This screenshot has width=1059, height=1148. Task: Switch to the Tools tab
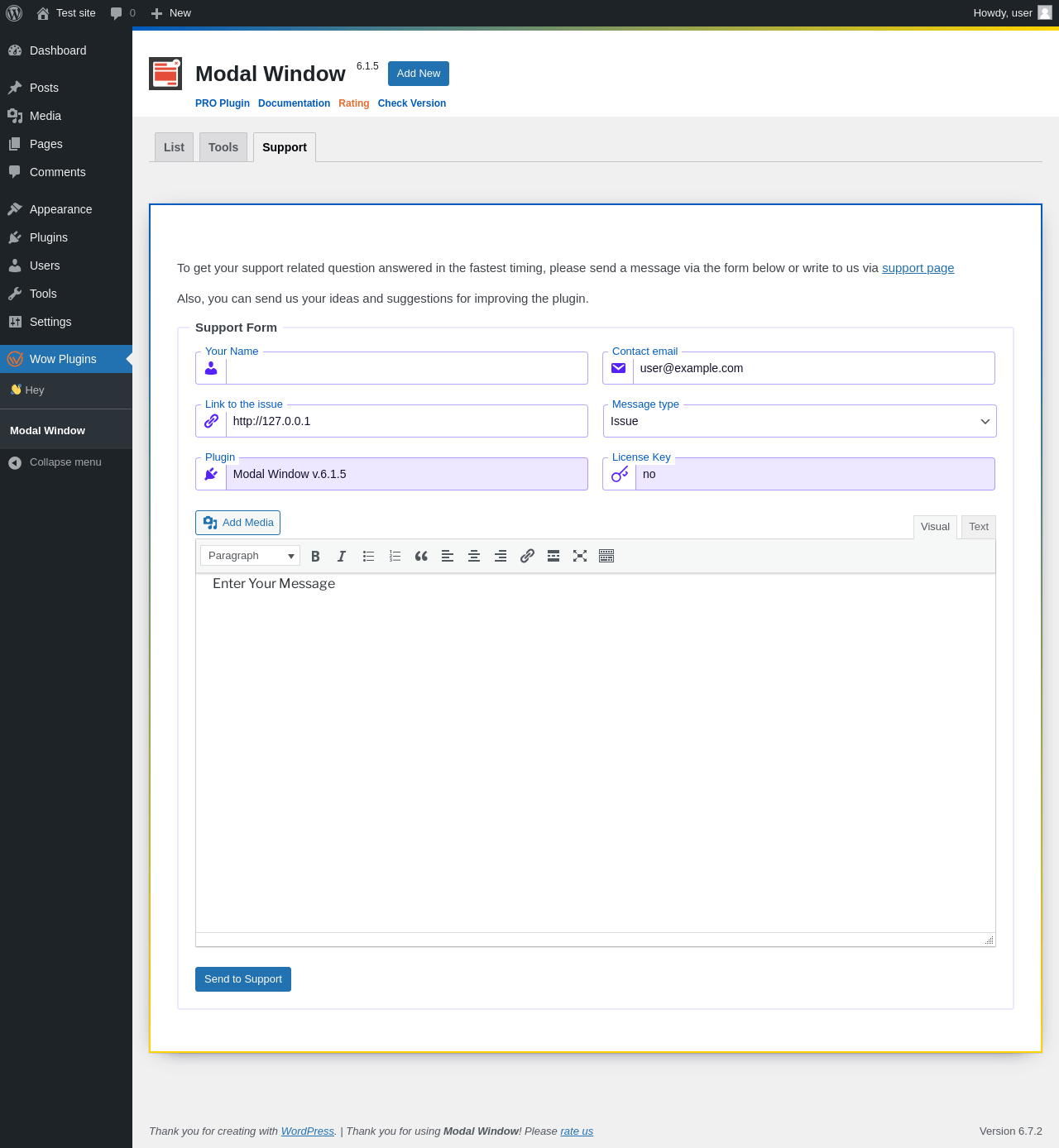(x=223, y=147)
